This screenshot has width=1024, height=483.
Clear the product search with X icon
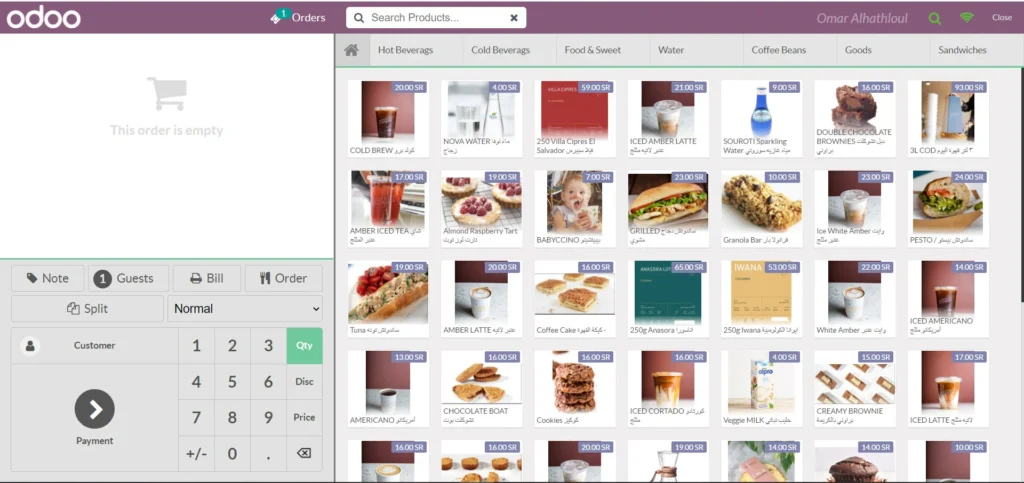coord(514,18)
